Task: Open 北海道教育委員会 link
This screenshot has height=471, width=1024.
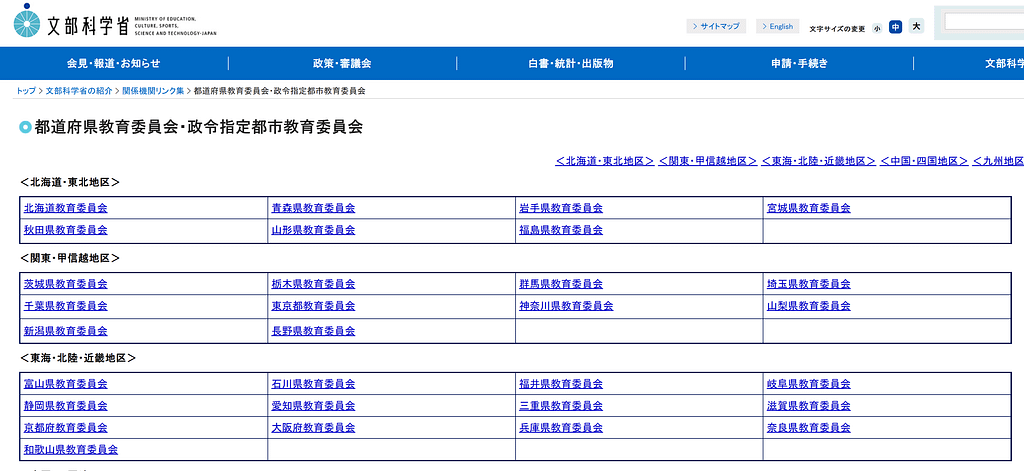Action: pos(65,208)
